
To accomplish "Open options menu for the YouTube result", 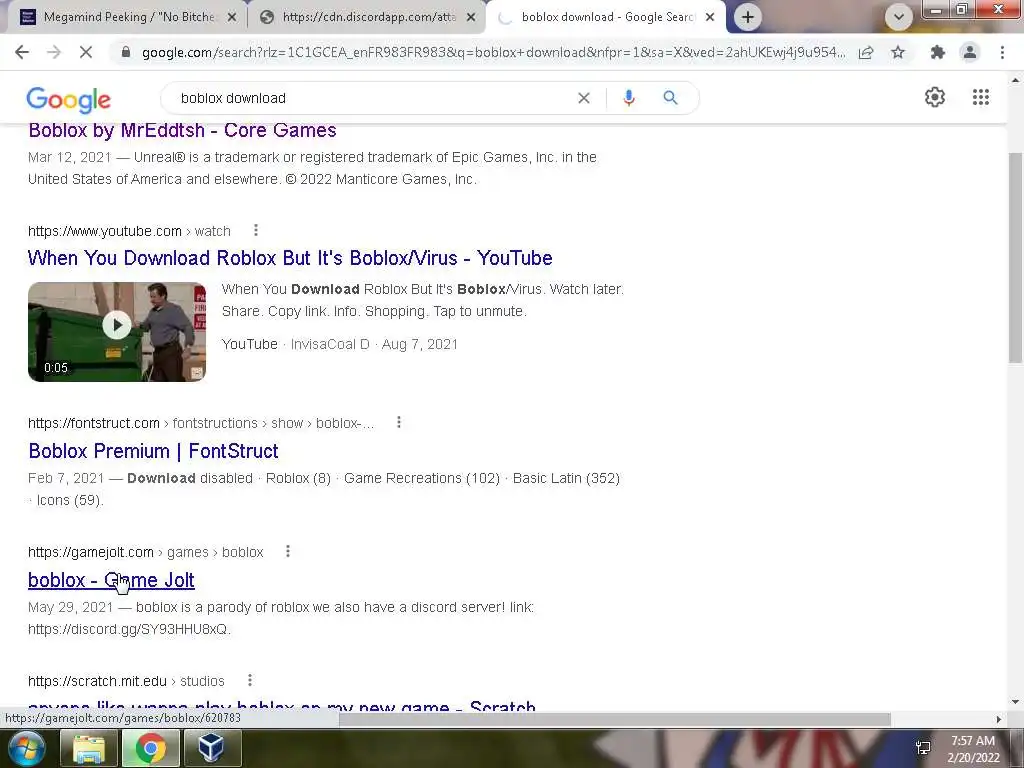I will [x=256, y=230].
